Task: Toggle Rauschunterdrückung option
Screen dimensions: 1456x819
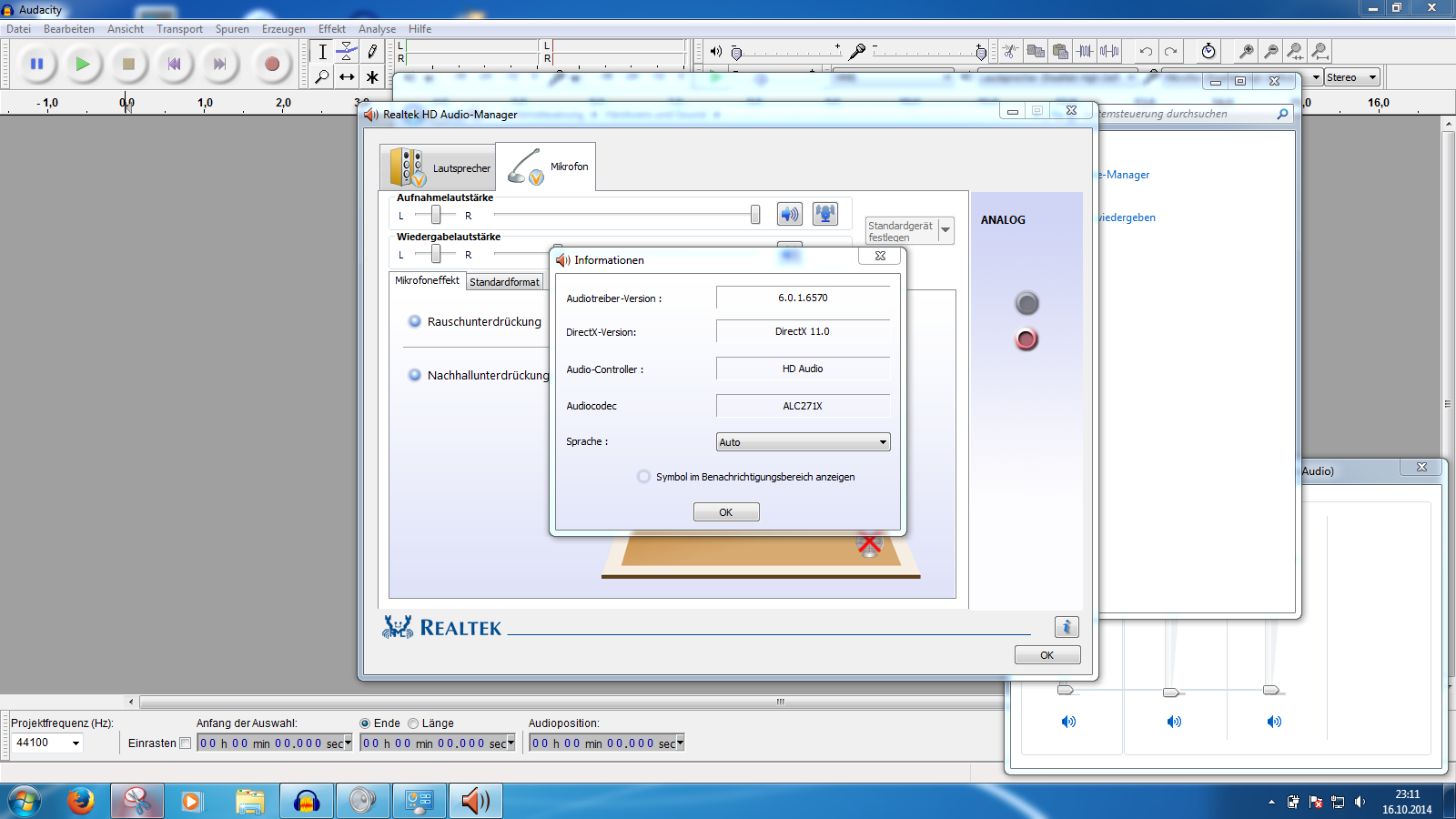Action: coord(415,321)
